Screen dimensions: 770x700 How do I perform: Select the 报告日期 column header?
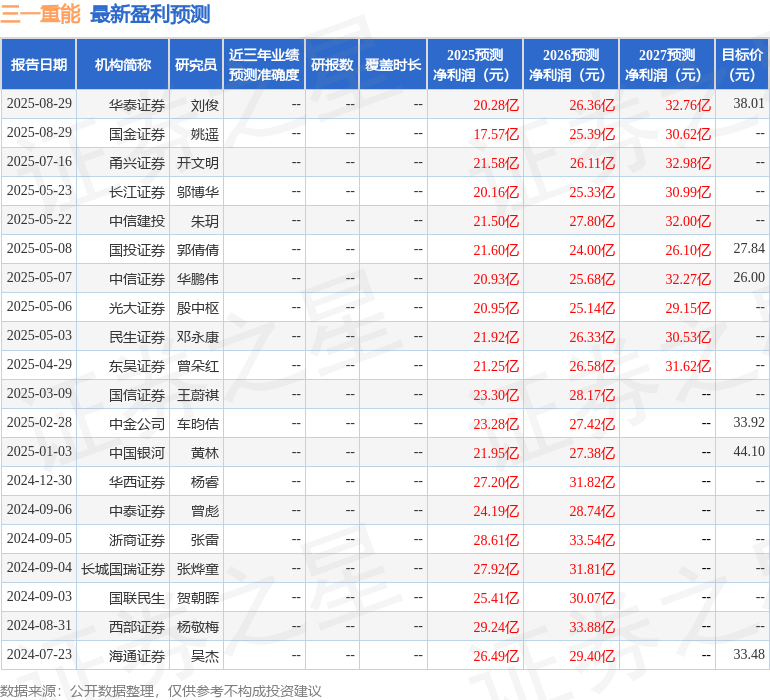pos(39,64)
